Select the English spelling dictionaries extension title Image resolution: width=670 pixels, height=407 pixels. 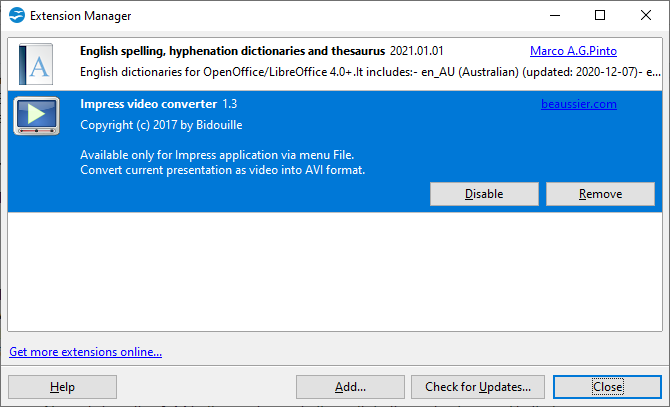[232, 51]
